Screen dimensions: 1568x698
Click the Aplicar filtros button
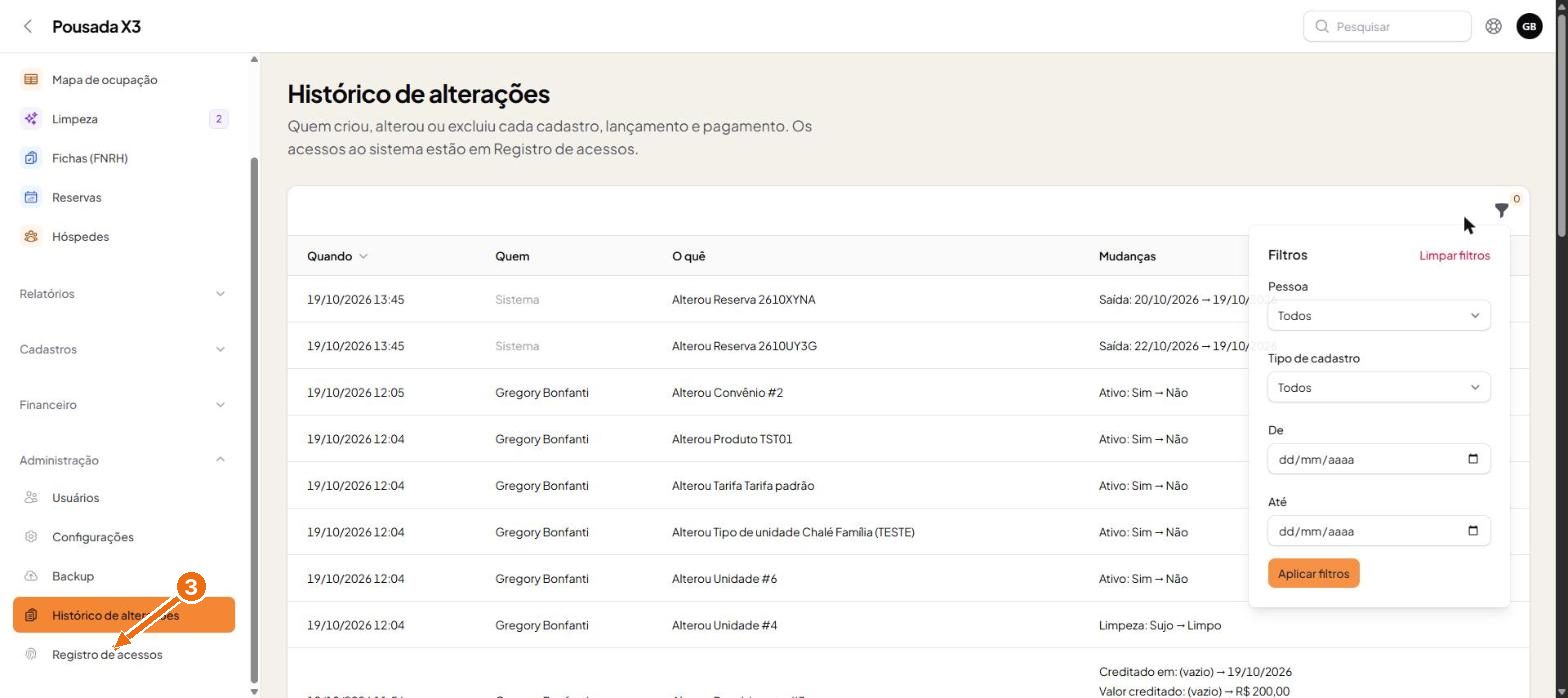[x=1314, y=574]
